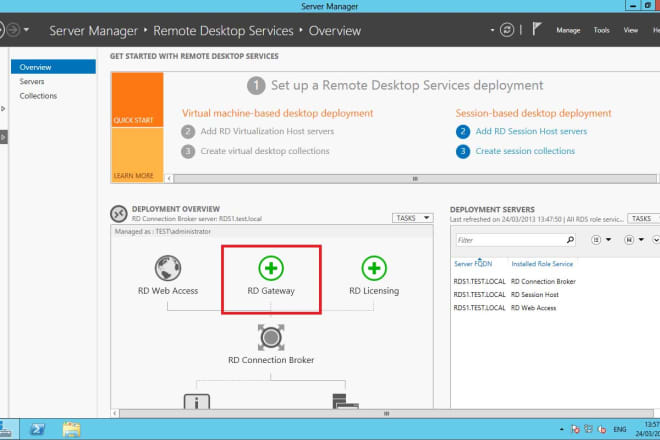Click the speaker icon in system tray

coord(602,429)
